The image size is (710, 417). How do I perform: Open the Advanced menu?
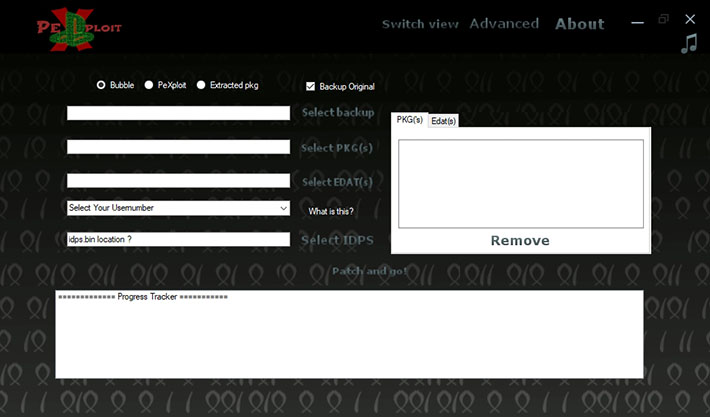(x=504, y=24)
